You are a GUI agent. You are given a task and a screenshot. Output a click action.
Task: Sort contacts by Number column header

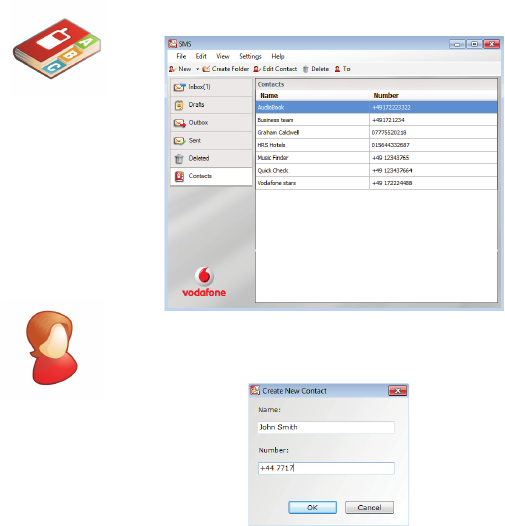coord(433,96)
